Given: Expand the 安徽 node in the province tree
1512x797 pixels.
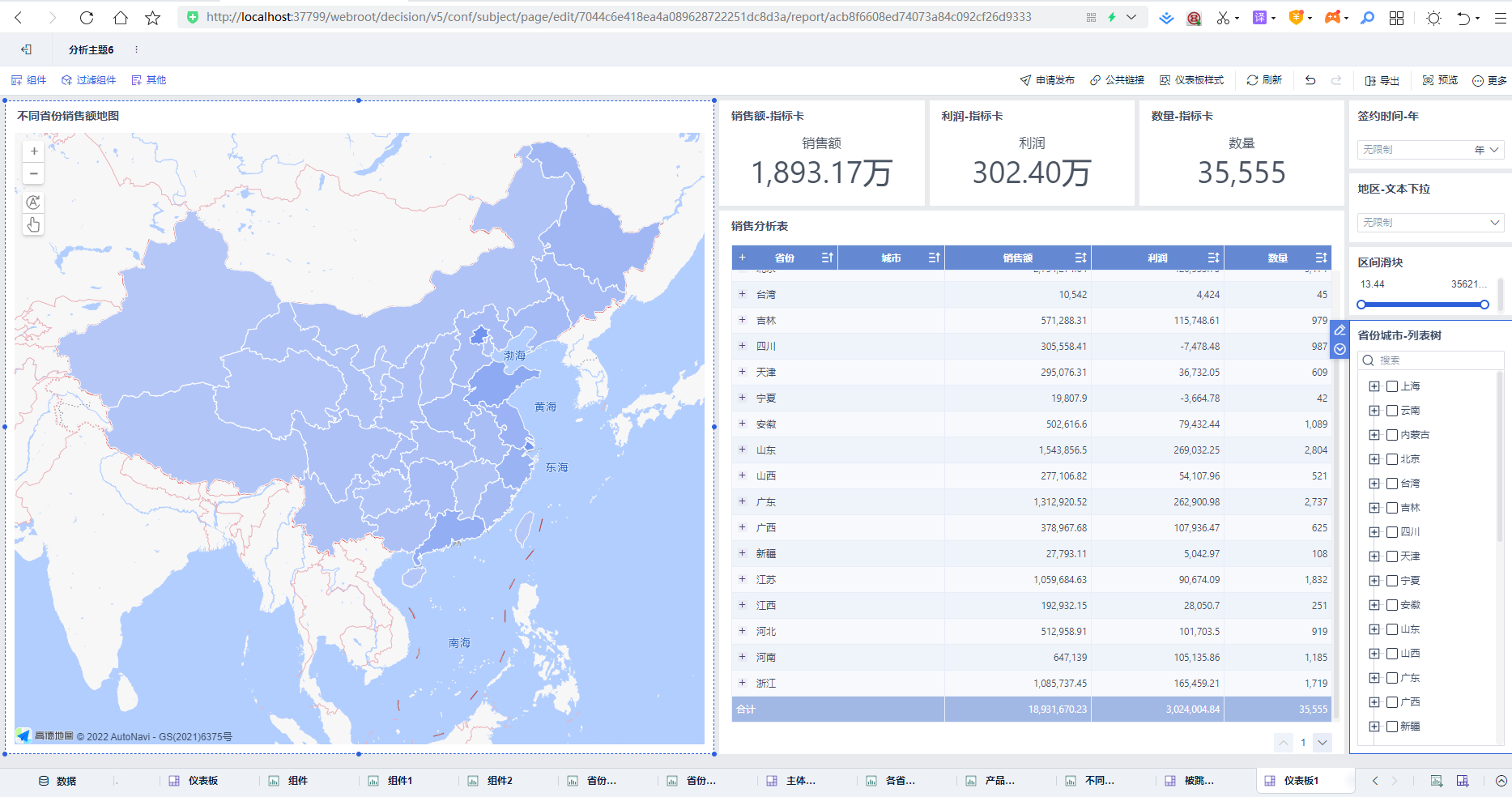Looking at the screenshot, I should pyautogui.click(x=1374, y=605).
